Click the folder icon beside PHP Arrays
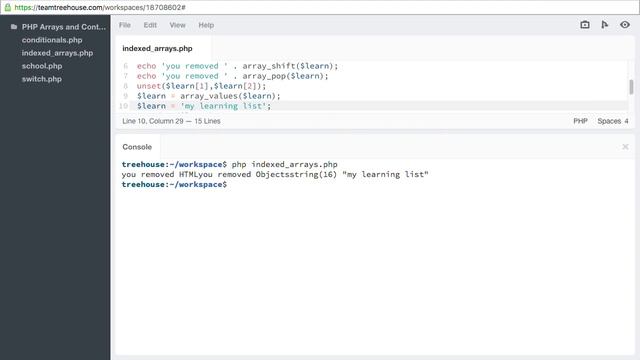 (x=14, y=27)
